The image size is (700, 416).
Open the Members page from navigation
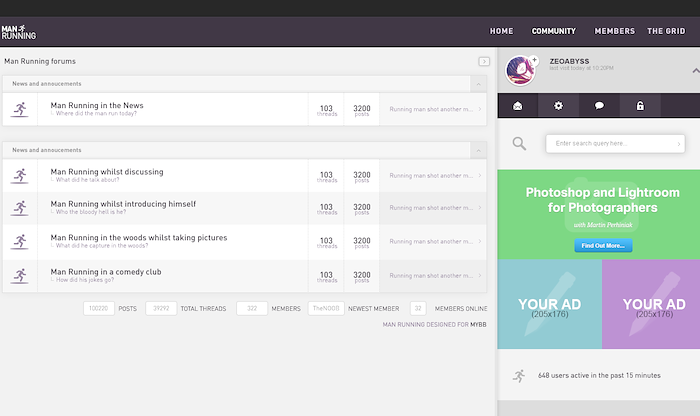pos(614,31)
